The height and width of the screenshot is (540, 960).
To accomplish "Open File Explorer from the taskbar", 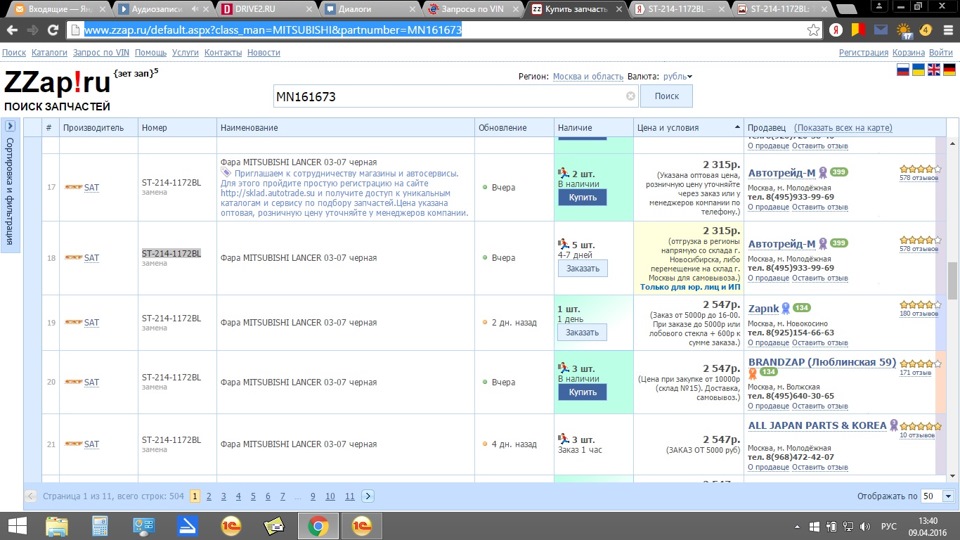I will coord(57,526).
